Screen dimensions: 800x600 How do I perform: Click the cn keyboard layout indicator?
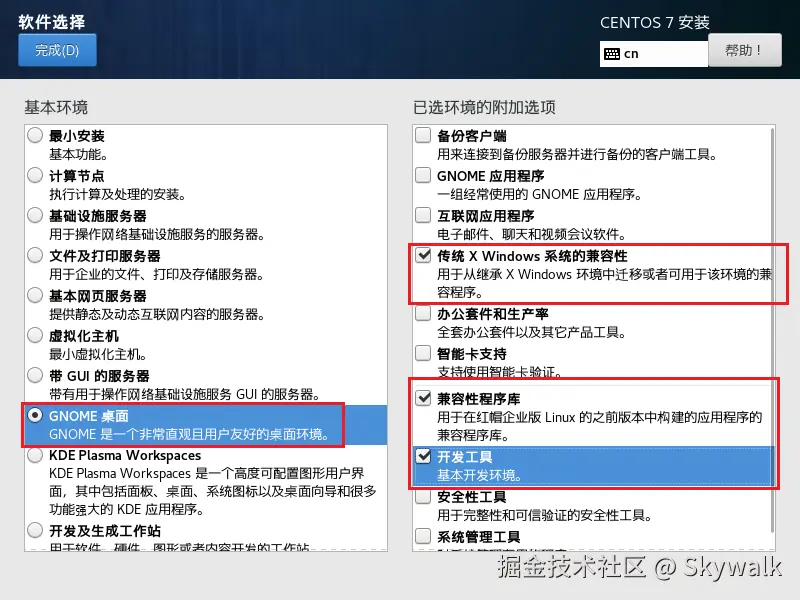(654, 54)
